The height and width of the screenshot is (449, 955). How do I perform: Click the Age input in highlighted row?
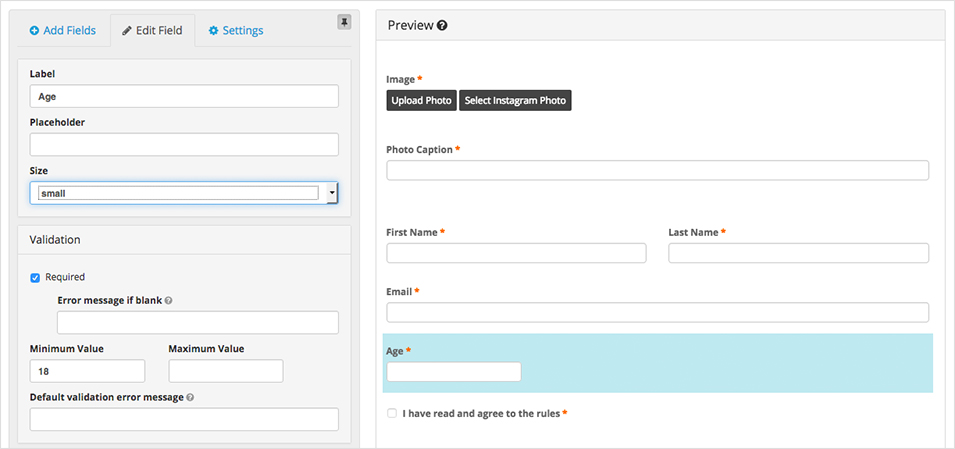454,372
